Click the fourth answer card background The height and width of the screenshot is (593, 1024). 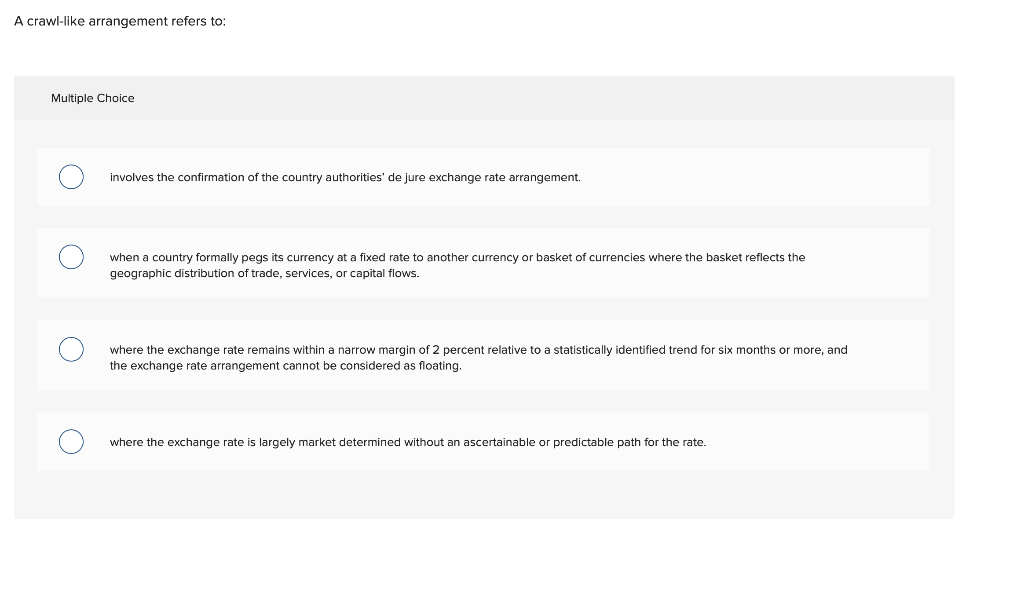pyautogui.click(x=483, y=441)
